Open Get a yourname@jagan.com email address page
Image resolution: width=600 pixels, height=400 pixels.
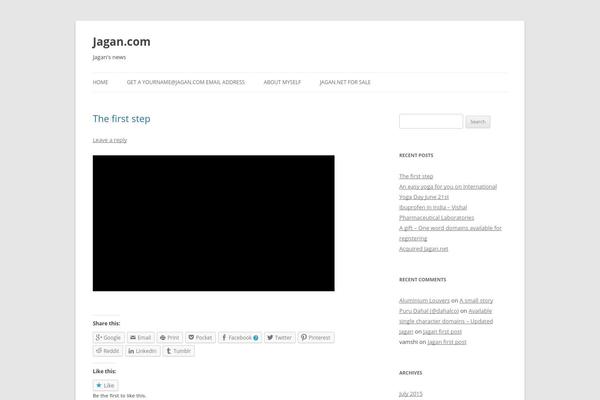pos(186,82)
